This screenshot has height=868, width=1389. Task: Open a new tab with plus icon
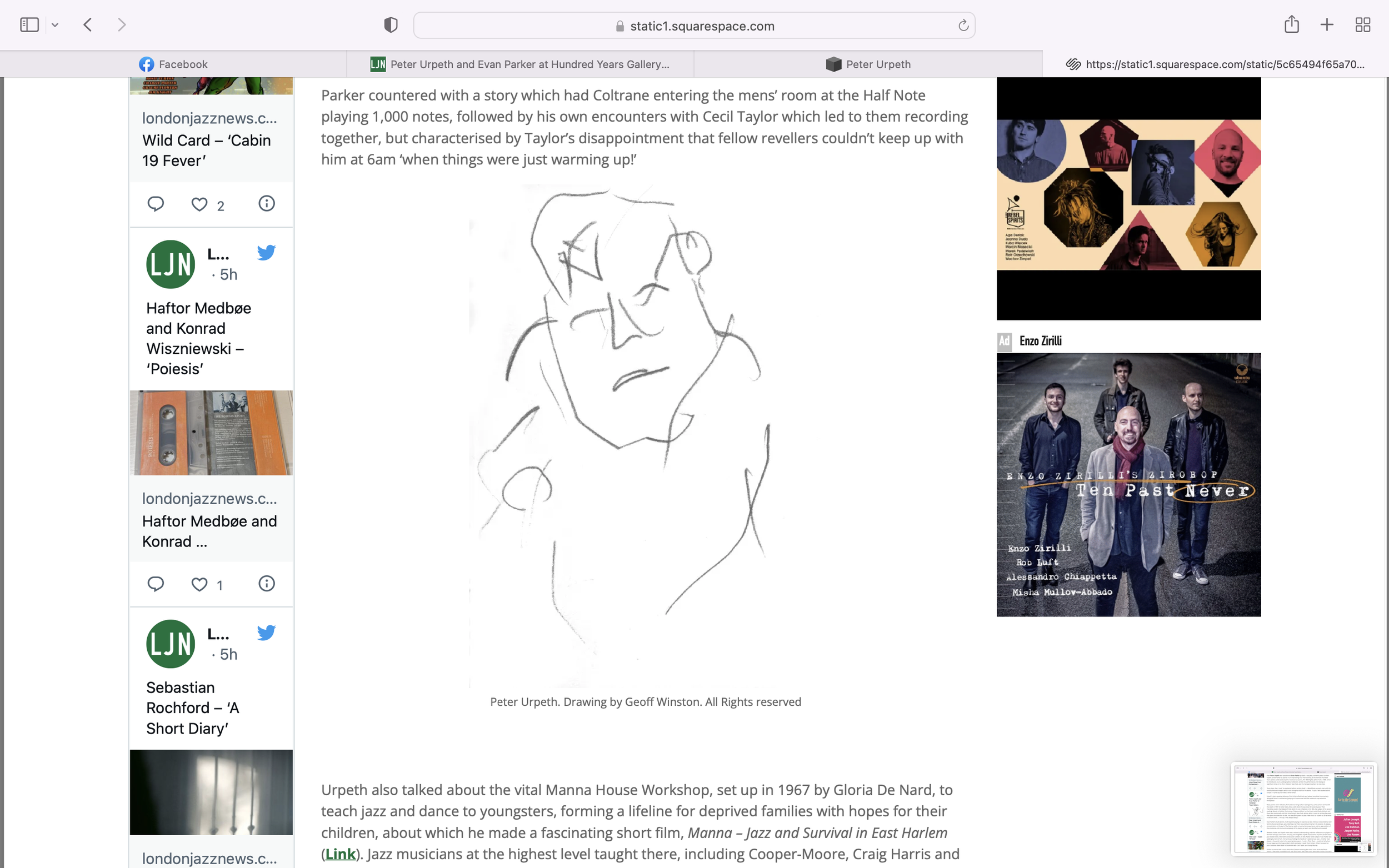1327,24
